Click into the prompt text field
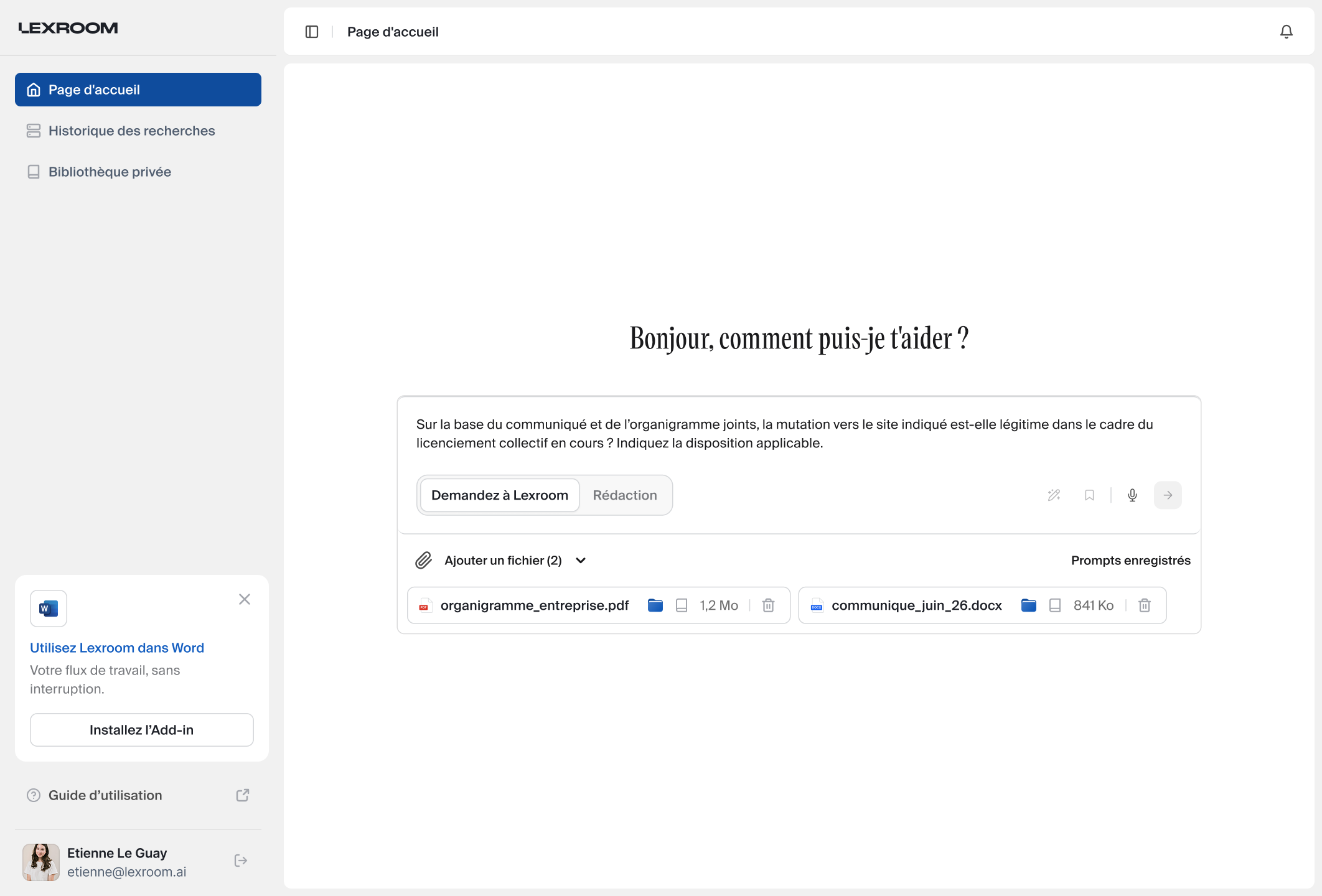Image resolution: width=1322 pixels, height=896 pixels. pyautogui.click(x=799, y=434)
